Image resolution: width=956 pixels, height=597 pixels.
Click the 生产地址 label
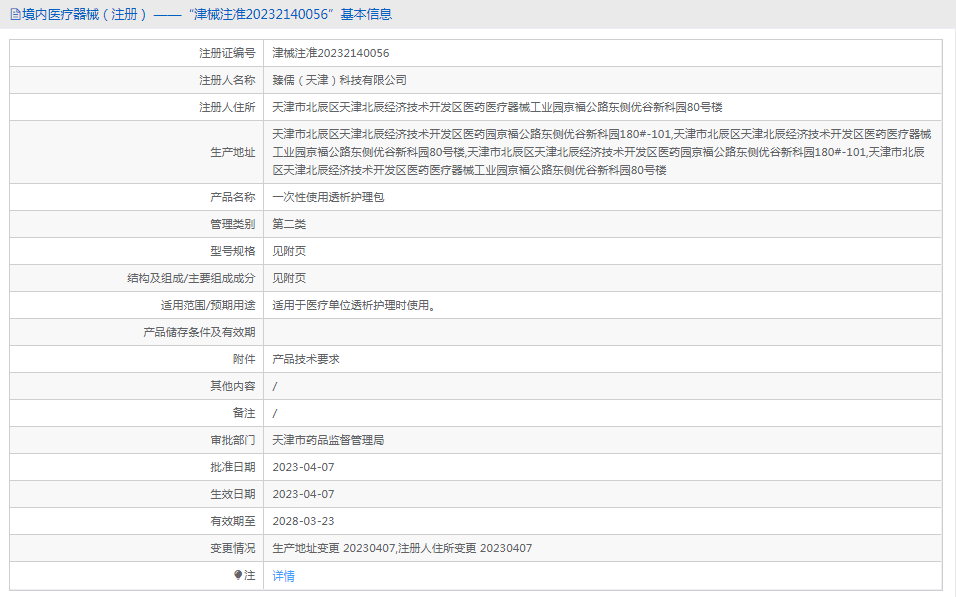[x=232, y=152]
